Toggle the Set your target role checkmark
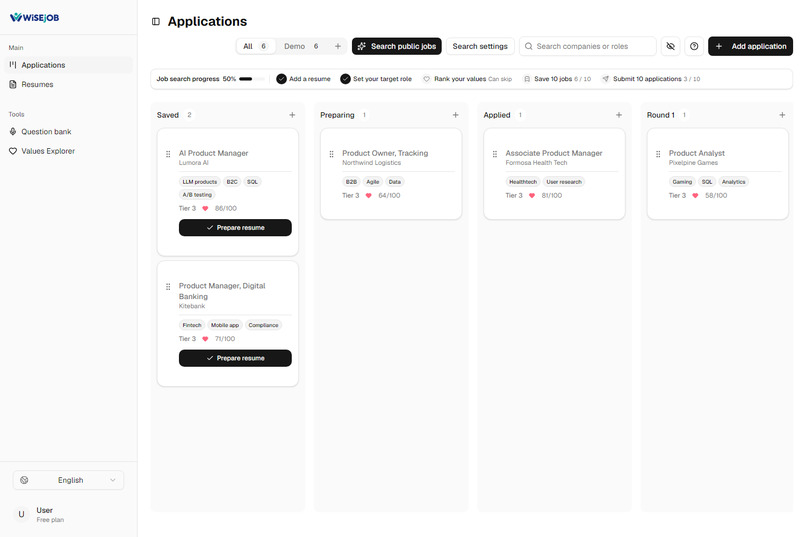806x537 pixels. click(x=345, y=79)
